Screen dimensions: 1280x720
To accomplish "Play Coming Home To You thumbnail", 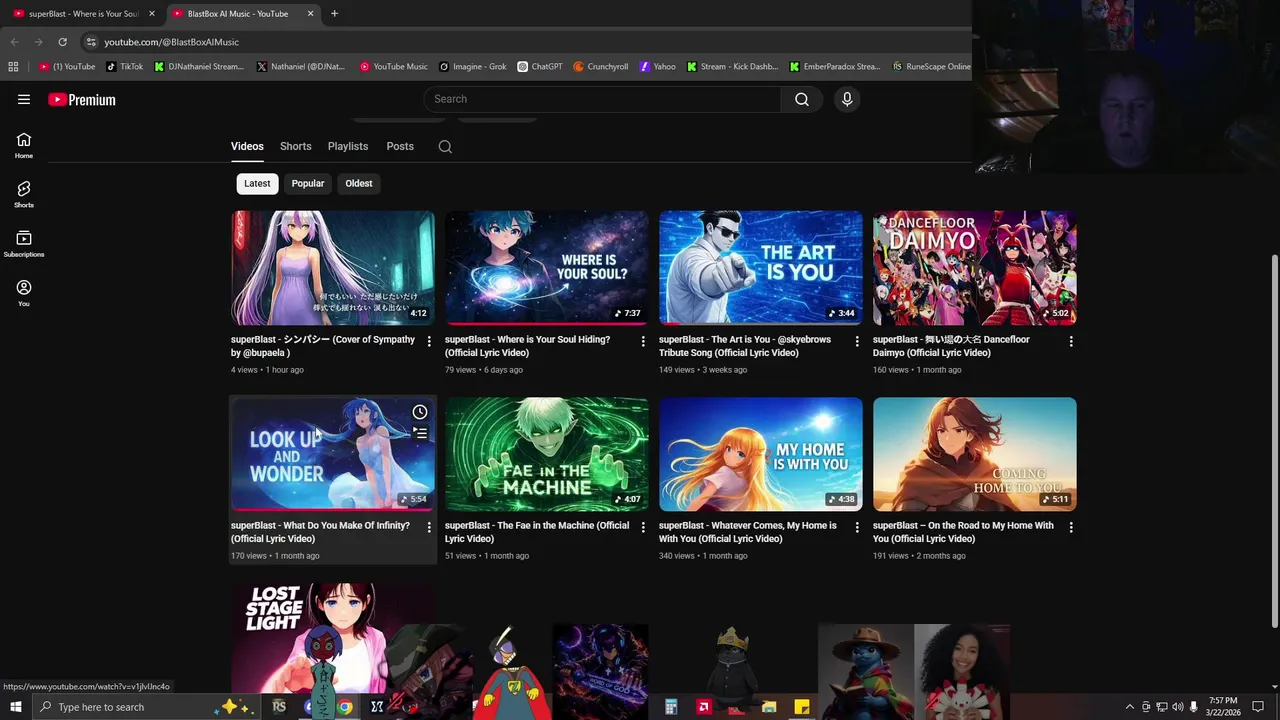I will 975,454.
